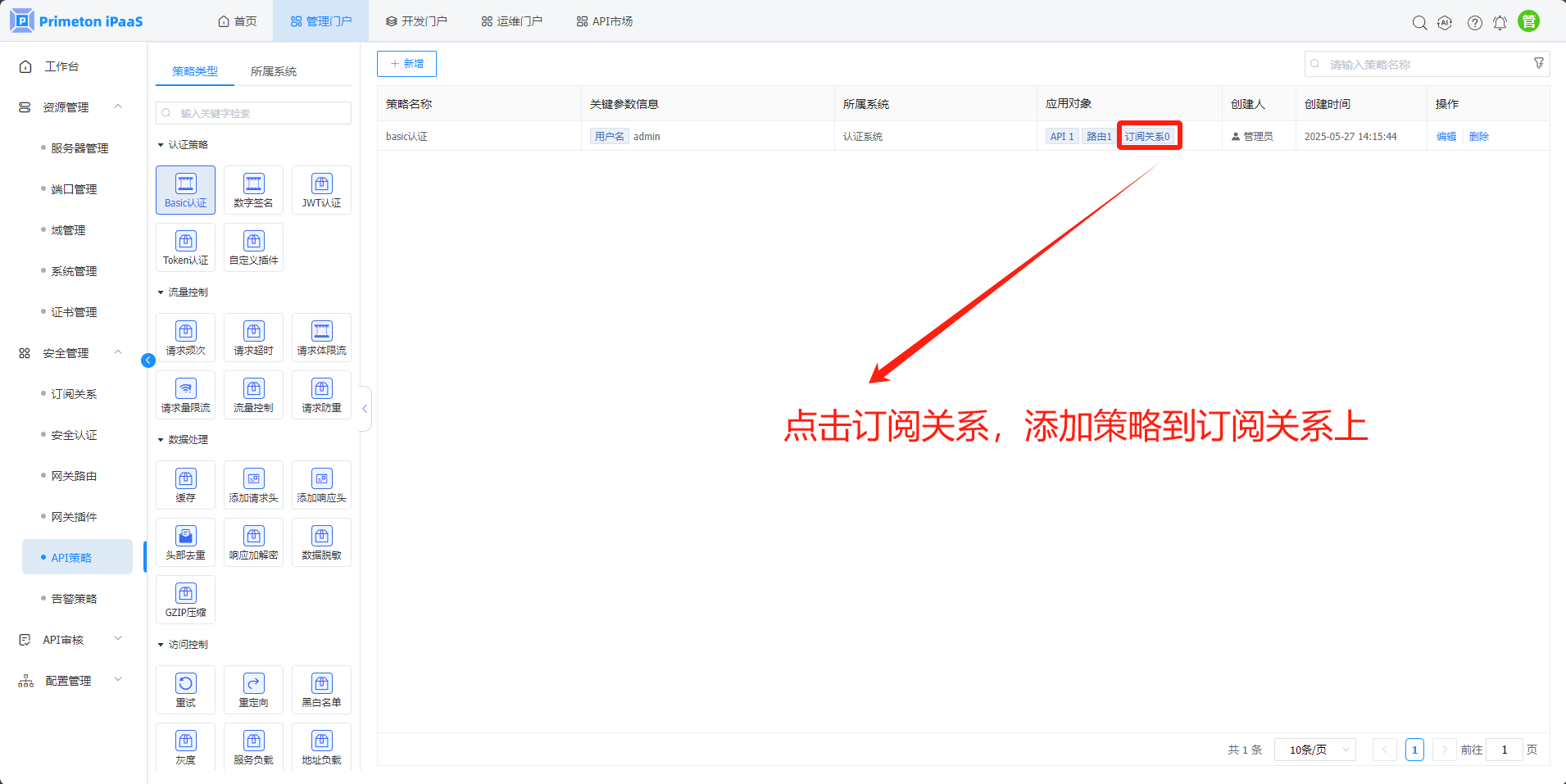Expand the API审核 sidebar menu
Screen dimensions: 1566x784
pos(70,640)
